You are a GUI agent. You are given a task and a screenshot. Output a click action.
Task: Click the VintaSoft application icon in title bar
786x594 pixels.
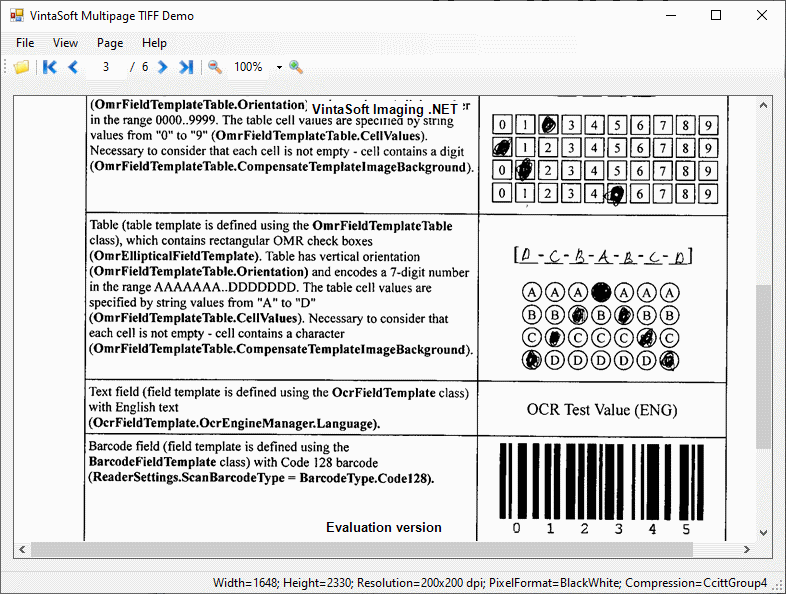17,16
